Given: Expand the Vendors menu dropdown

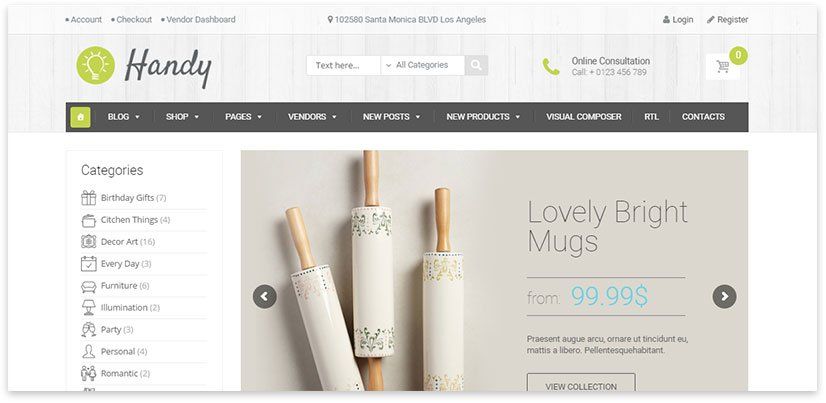Looking at the screenshot, I should coord(312,117).
